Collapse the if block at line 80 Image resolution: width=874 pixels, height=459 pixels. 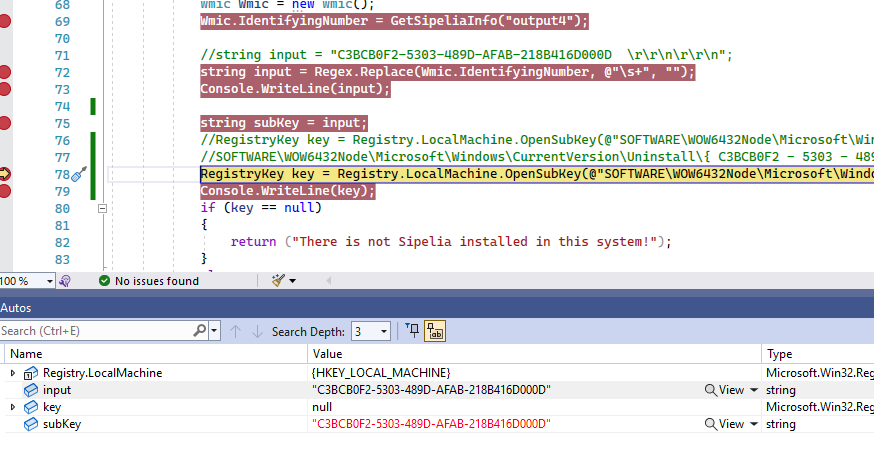[x=102, y=209]
